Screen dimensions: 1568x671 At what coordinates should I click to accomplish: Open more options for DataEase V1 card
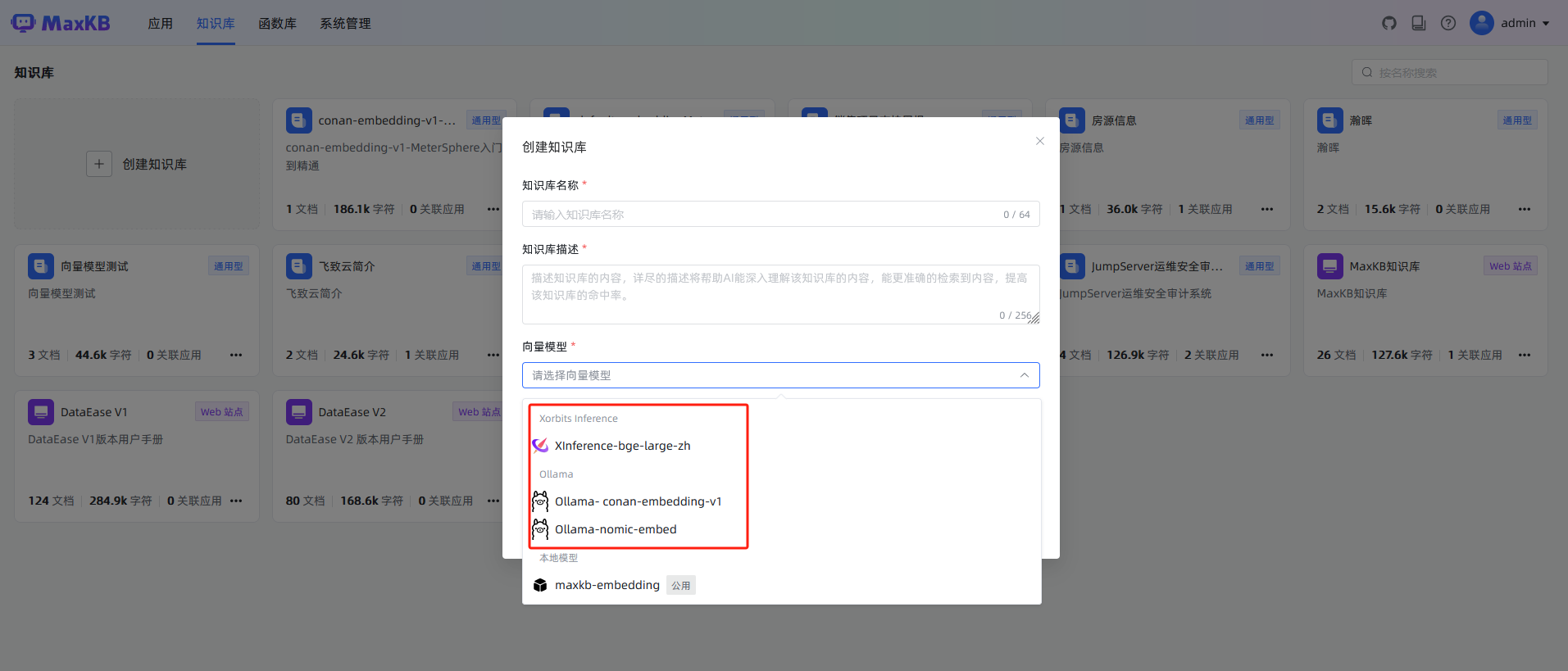(236, 501)
